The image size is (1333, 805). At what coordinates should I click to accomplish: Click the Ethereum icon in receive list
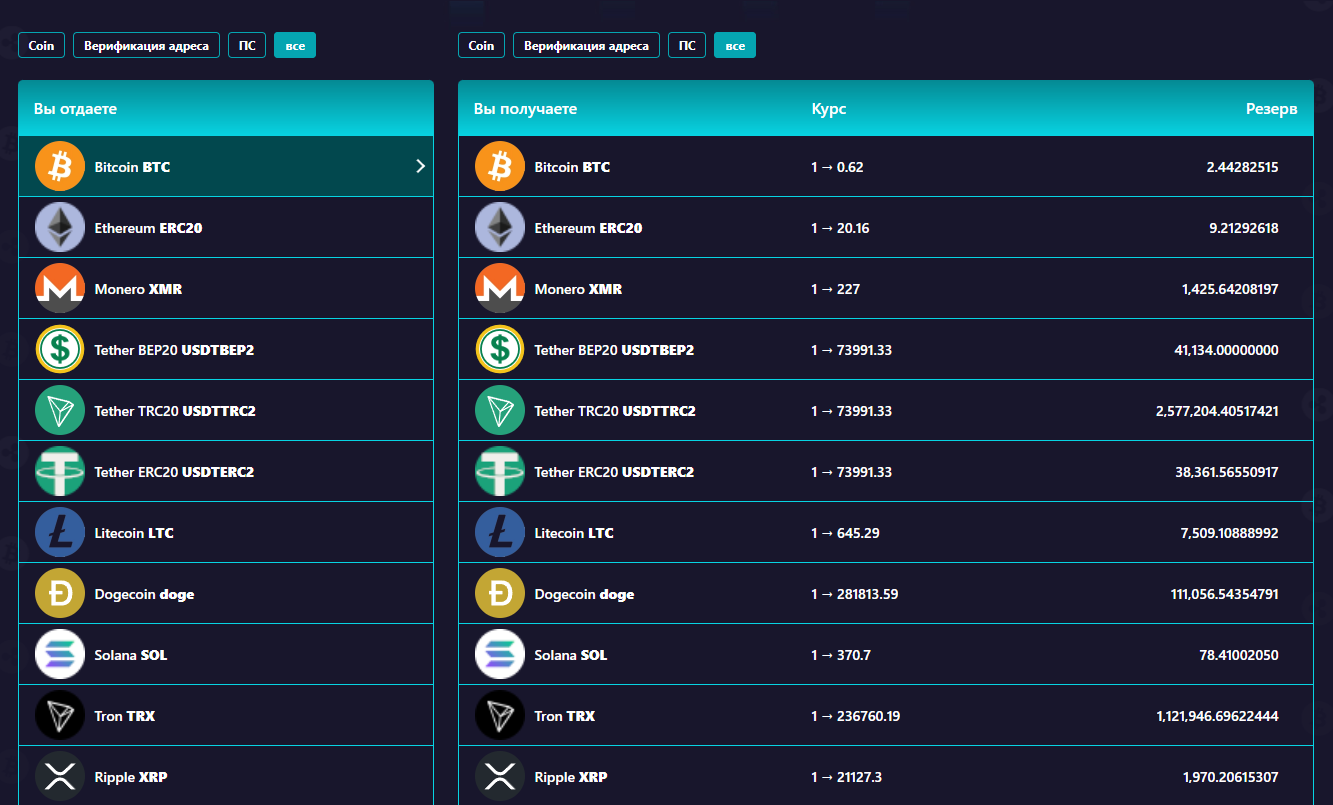tap(499, 228)
